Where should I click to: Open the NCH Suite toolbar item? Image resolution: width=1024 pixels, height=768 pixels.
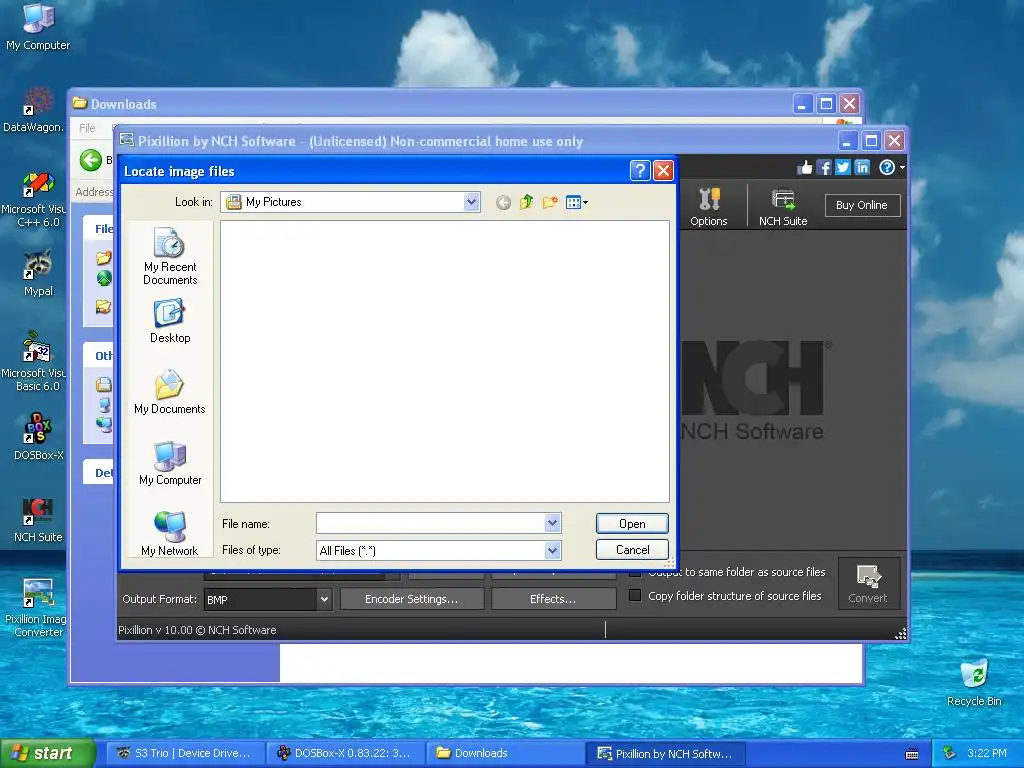(x=783, y=206)
